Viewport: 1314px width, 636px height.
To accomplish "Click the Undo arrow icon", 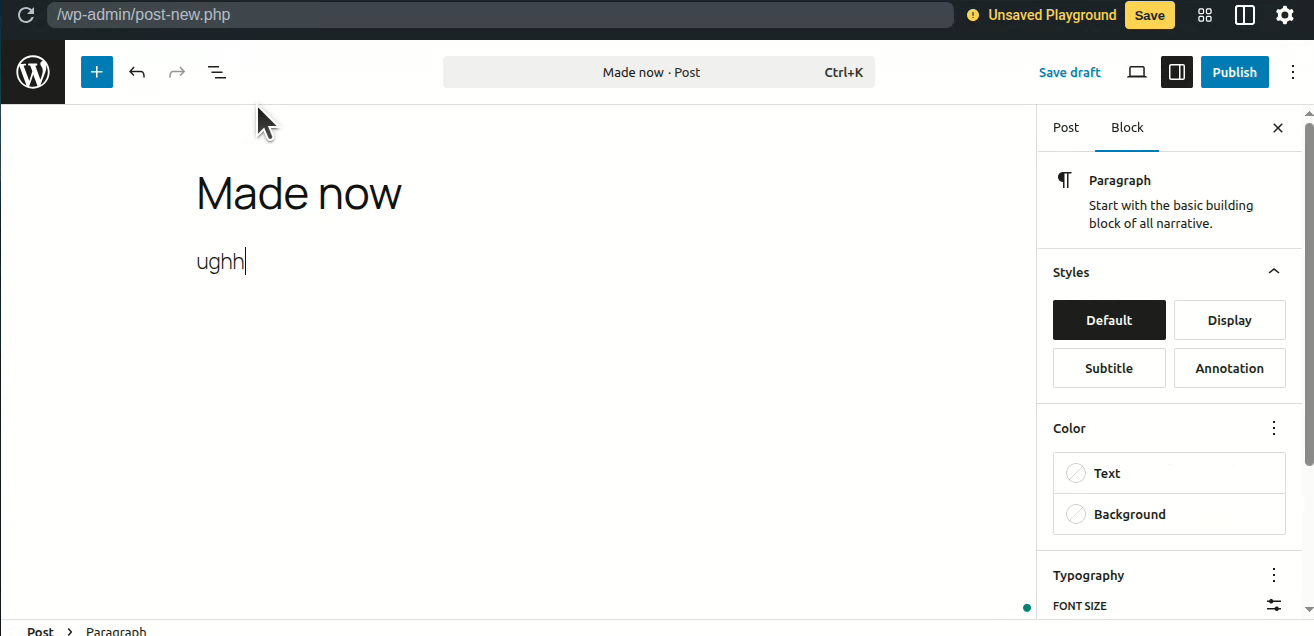I will pyautogui.click(x=137, y=72).
